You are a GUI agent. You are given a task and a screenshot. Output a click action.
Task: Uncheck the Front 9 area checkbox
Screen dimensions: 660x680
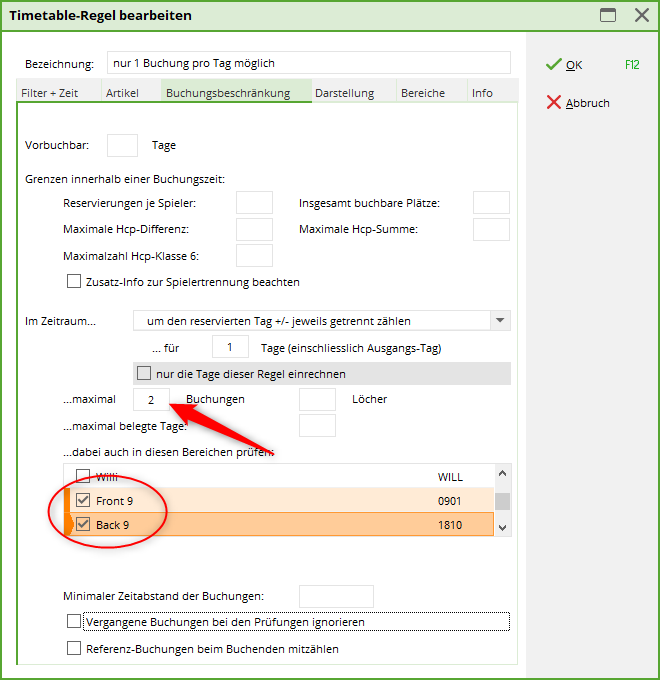[x=84, y=501]
